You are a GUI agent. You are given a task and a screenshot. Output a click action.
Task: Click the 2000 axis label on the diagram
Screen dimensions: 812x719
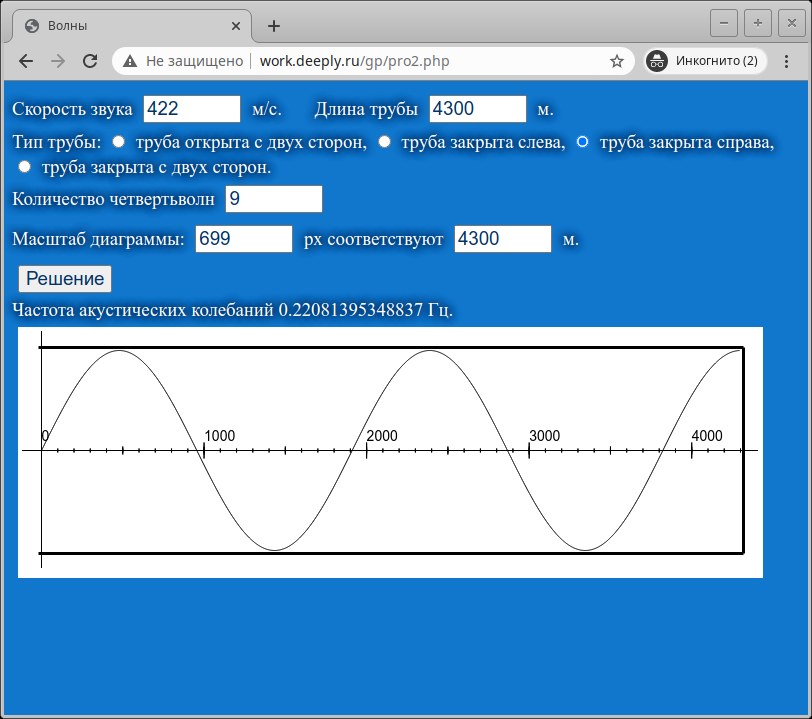(x=382, y=436)
